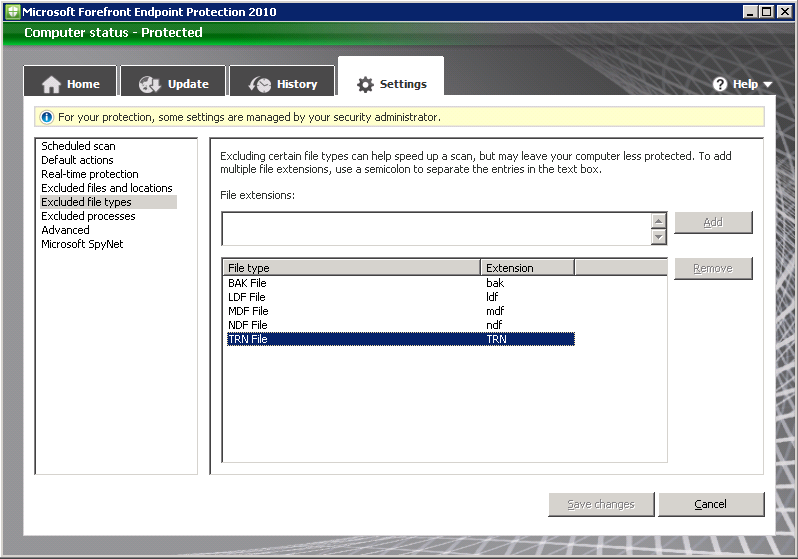Click the Help question mark icon

[x=720, y=85]
